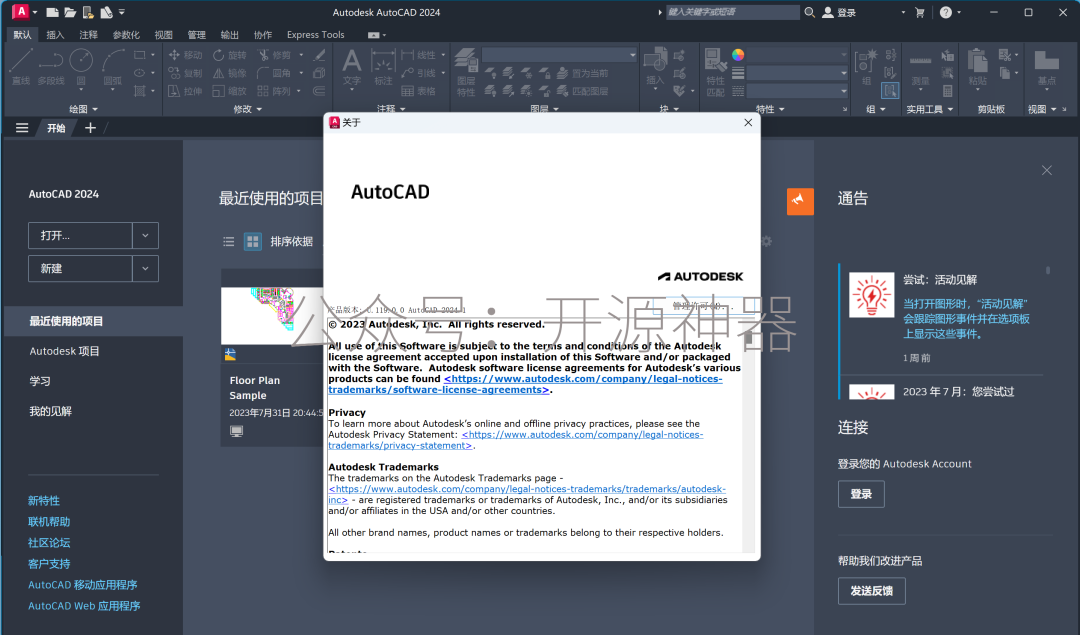
Task: Click the Mirror (镜像) tool
Action: [230, 73]
